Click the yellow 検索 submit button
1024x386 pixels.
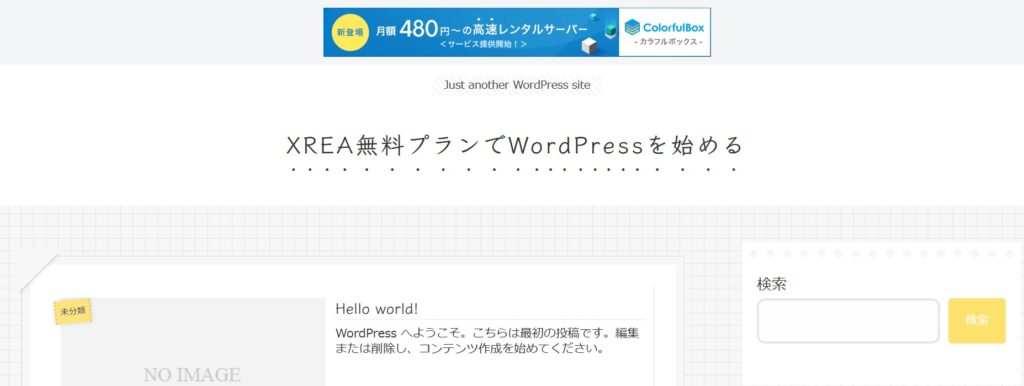pos(976,321)
